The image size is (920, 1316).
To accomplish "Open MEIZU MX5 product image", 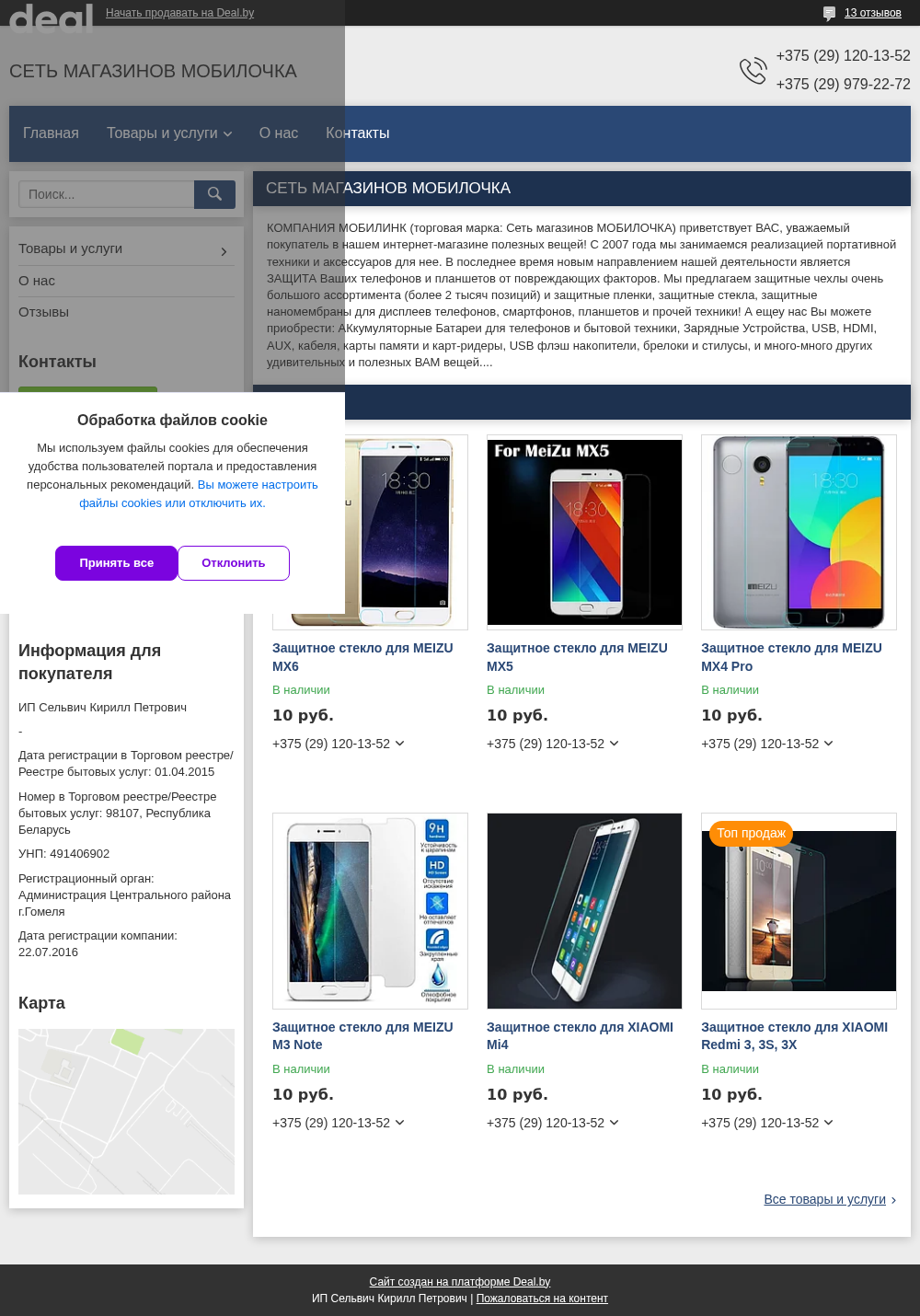I will click(584, 532).
